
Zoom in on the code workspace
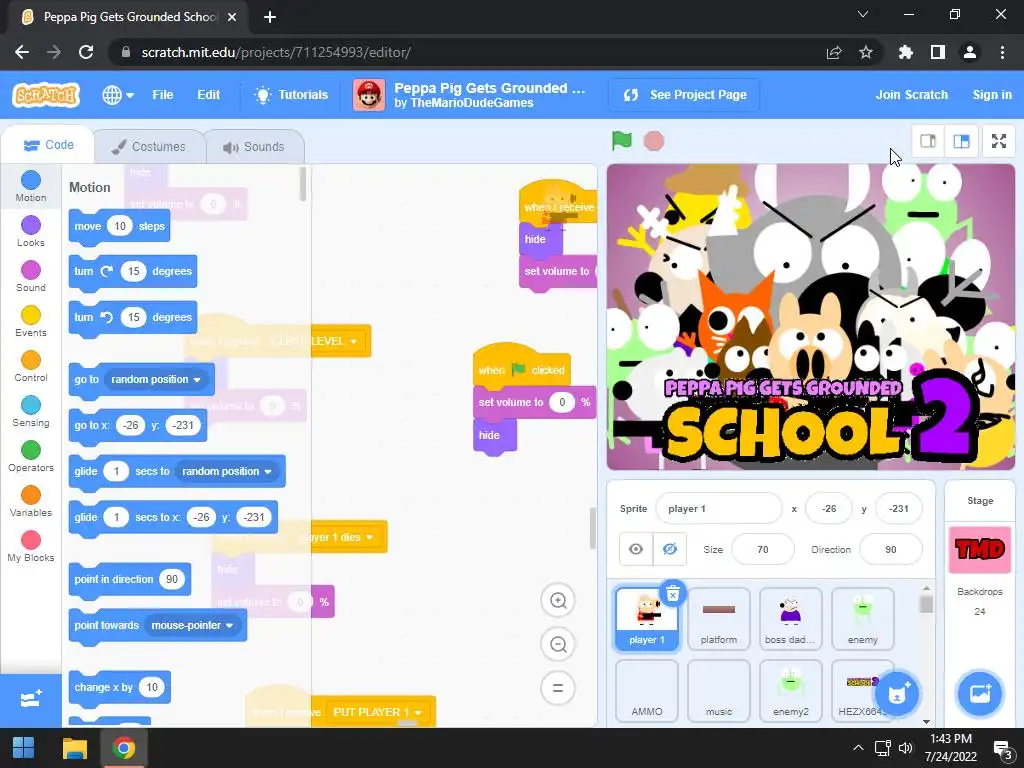558,600
